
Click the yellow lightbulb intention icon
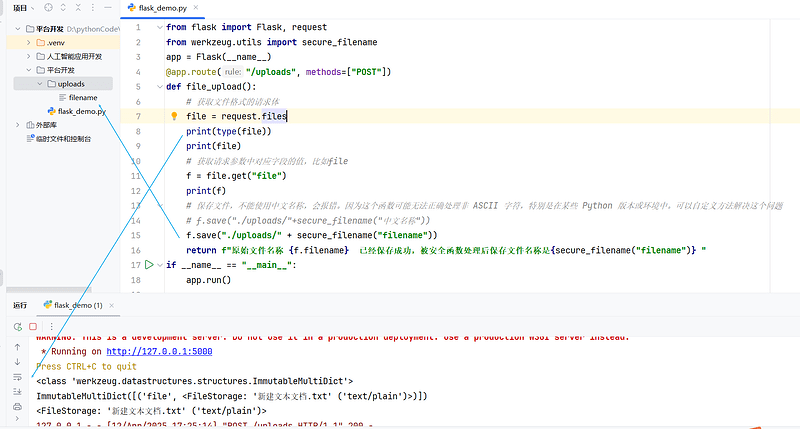[x=174, y=116]
